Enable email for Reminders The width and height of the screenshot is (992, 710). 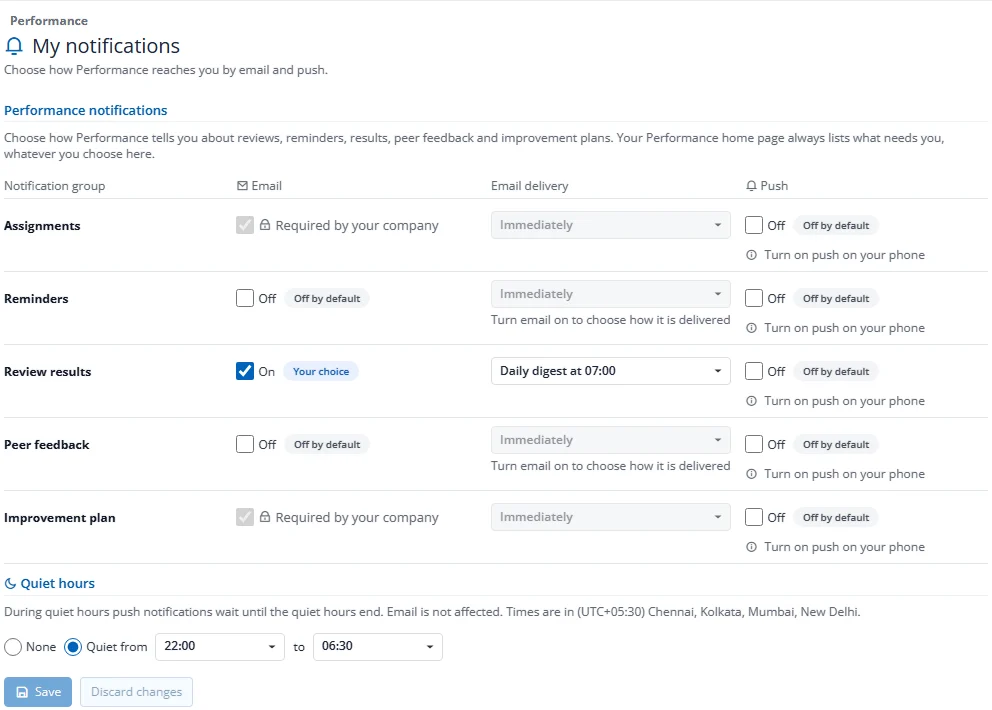tap(245, 298)
